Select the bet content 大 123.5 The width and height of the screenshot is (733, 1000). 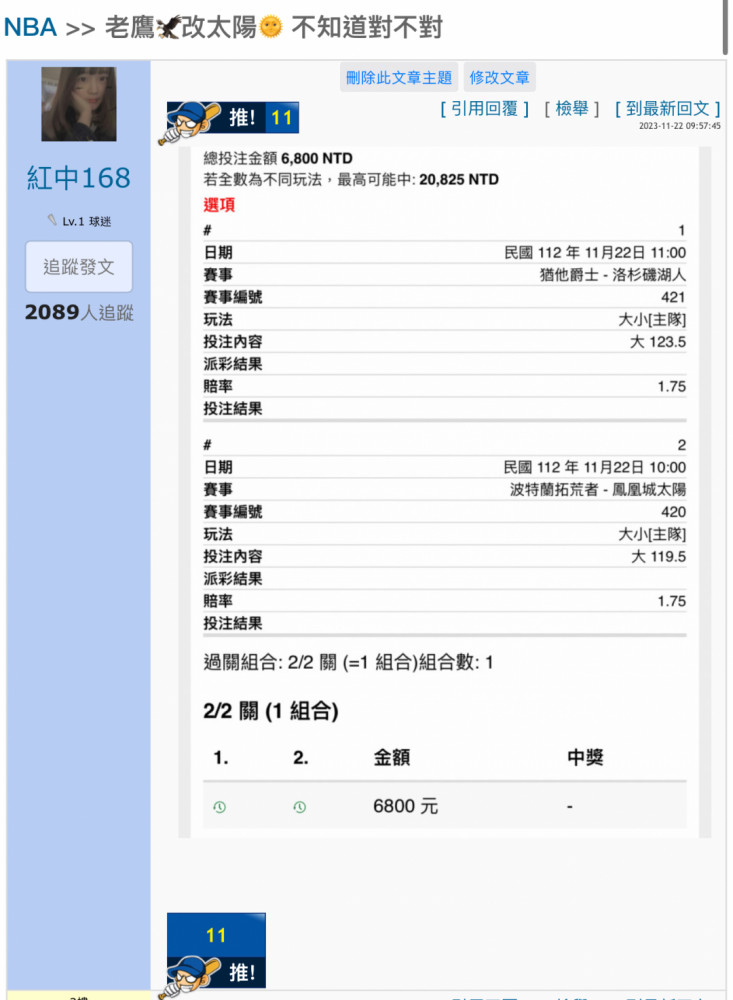point(658,342)
